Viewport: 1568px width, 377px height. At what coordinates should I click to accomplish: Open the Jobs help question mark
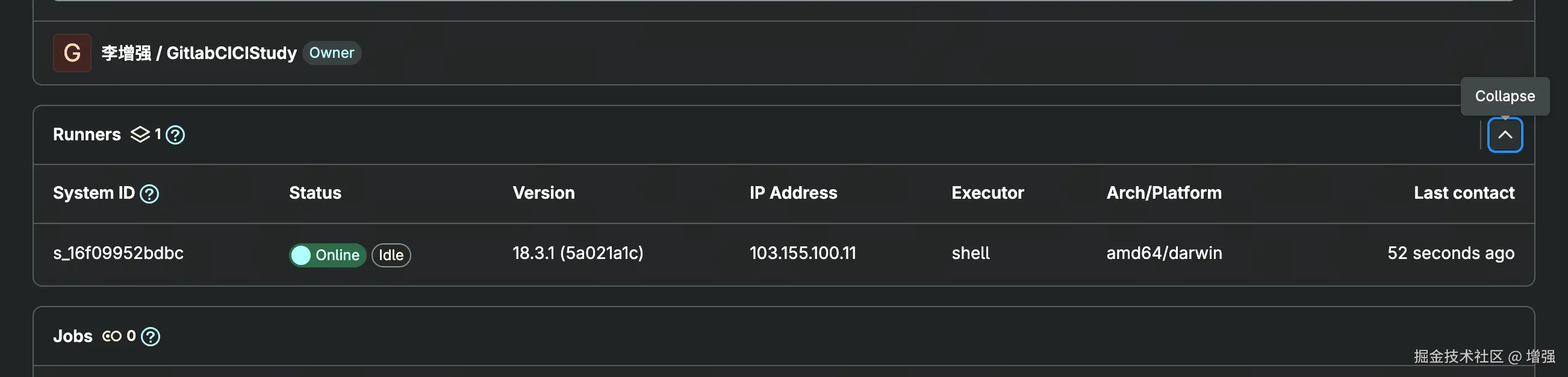click(151, 336)
